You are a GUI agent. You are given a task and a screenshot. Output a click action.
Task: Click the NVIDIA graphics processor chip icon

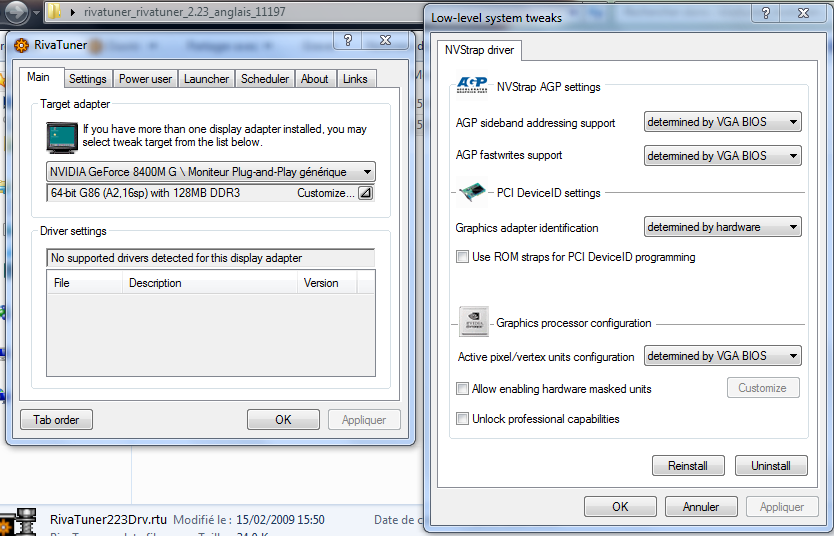(473, 322)
